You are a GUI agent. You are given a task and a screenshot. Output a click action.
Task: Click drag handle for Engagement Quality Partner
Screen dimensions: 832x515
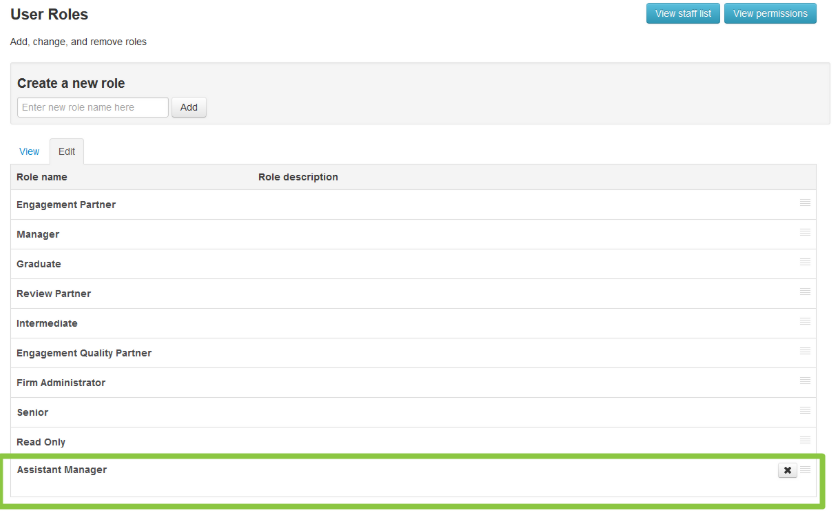pos(805,351)
